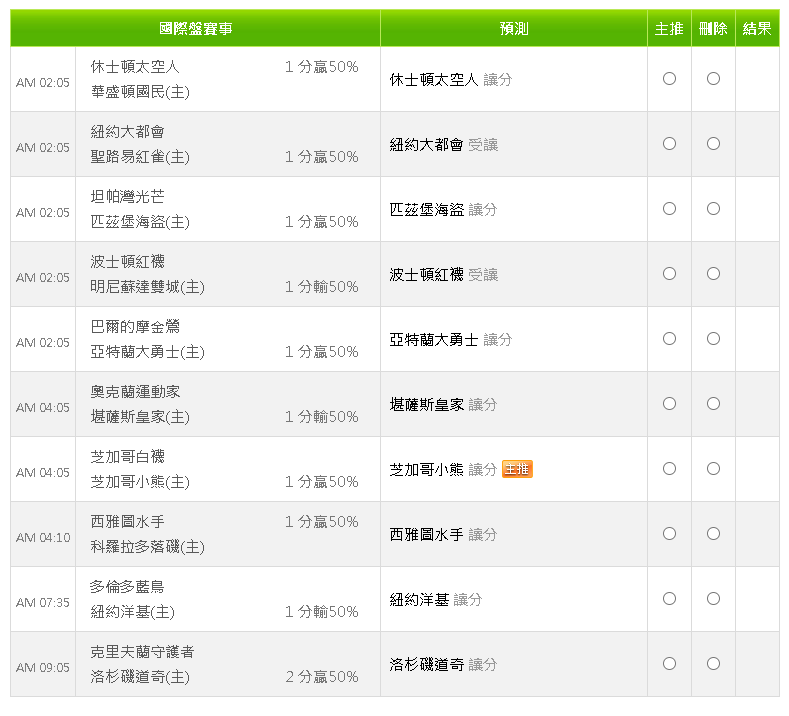The image size is (789, 716).
Task: Click team name 聖路易紅雀(主)
Action: click(140, 157)
